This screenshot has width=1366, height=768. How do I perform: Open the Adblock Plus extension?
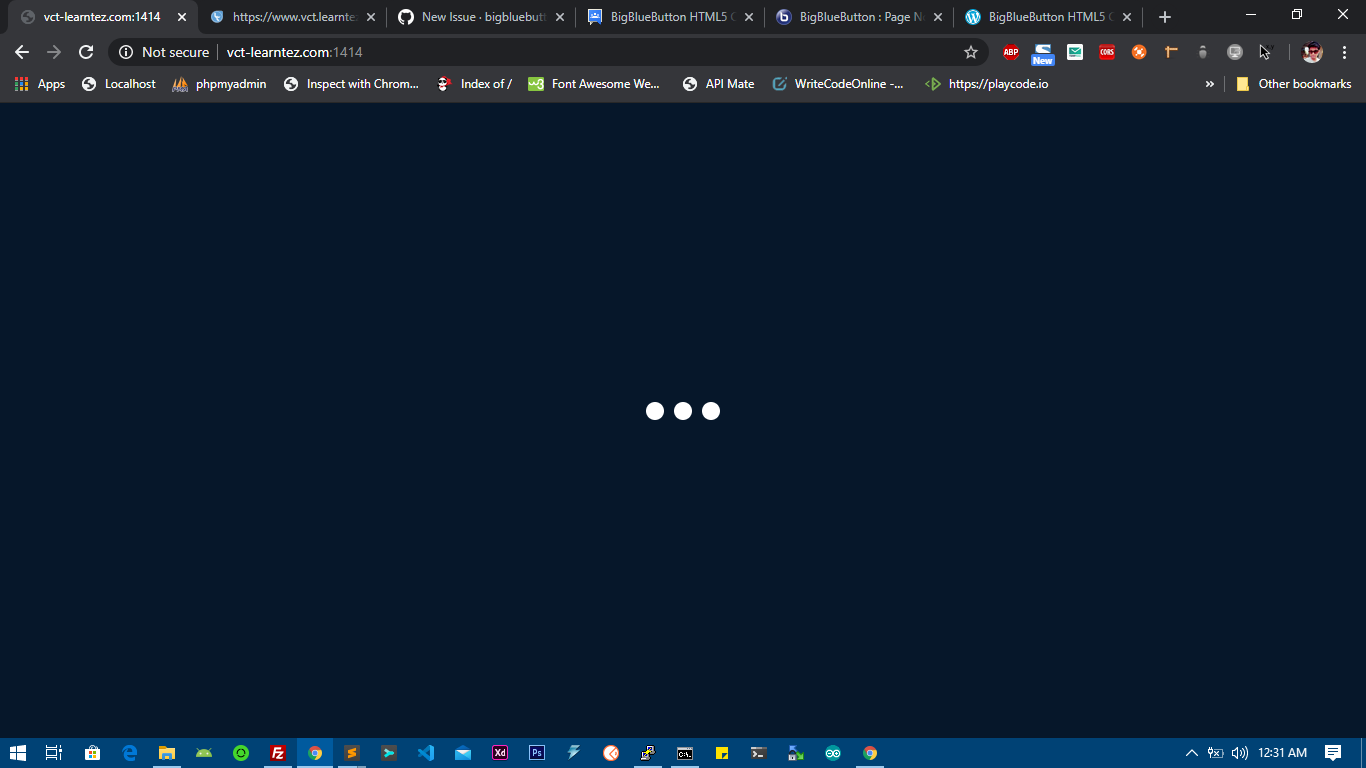(1011, 52)
